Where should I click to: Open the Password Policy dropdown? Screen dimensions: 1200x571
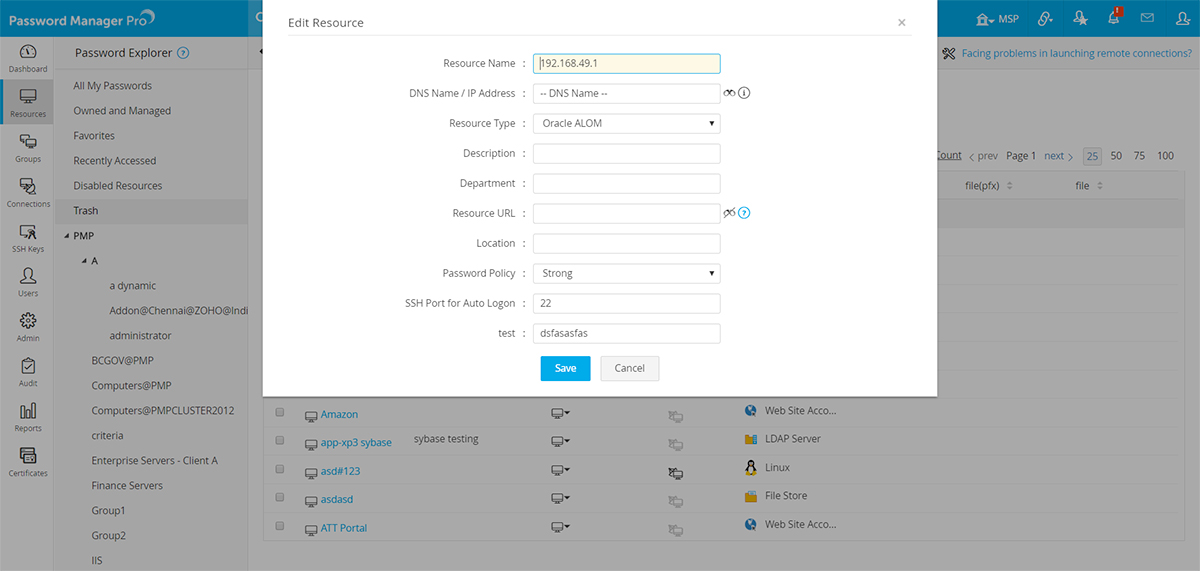(626, 273)
